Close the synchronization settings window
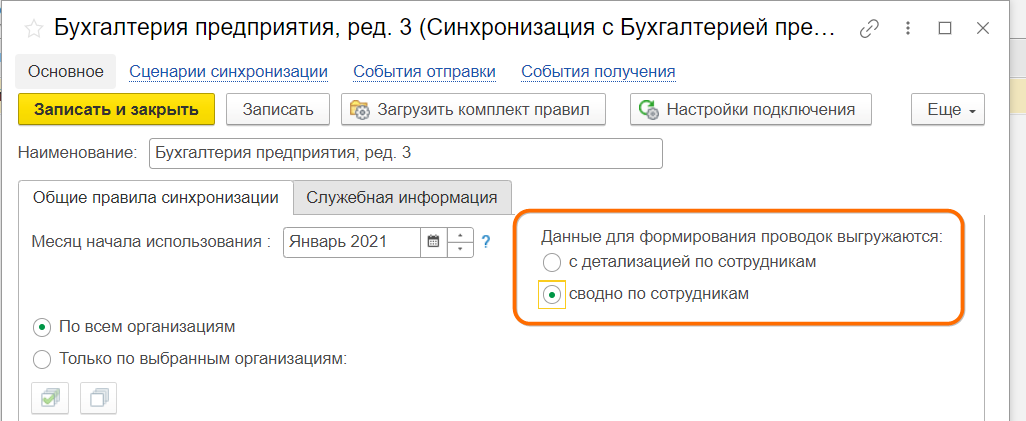 [x=982, y=28]
